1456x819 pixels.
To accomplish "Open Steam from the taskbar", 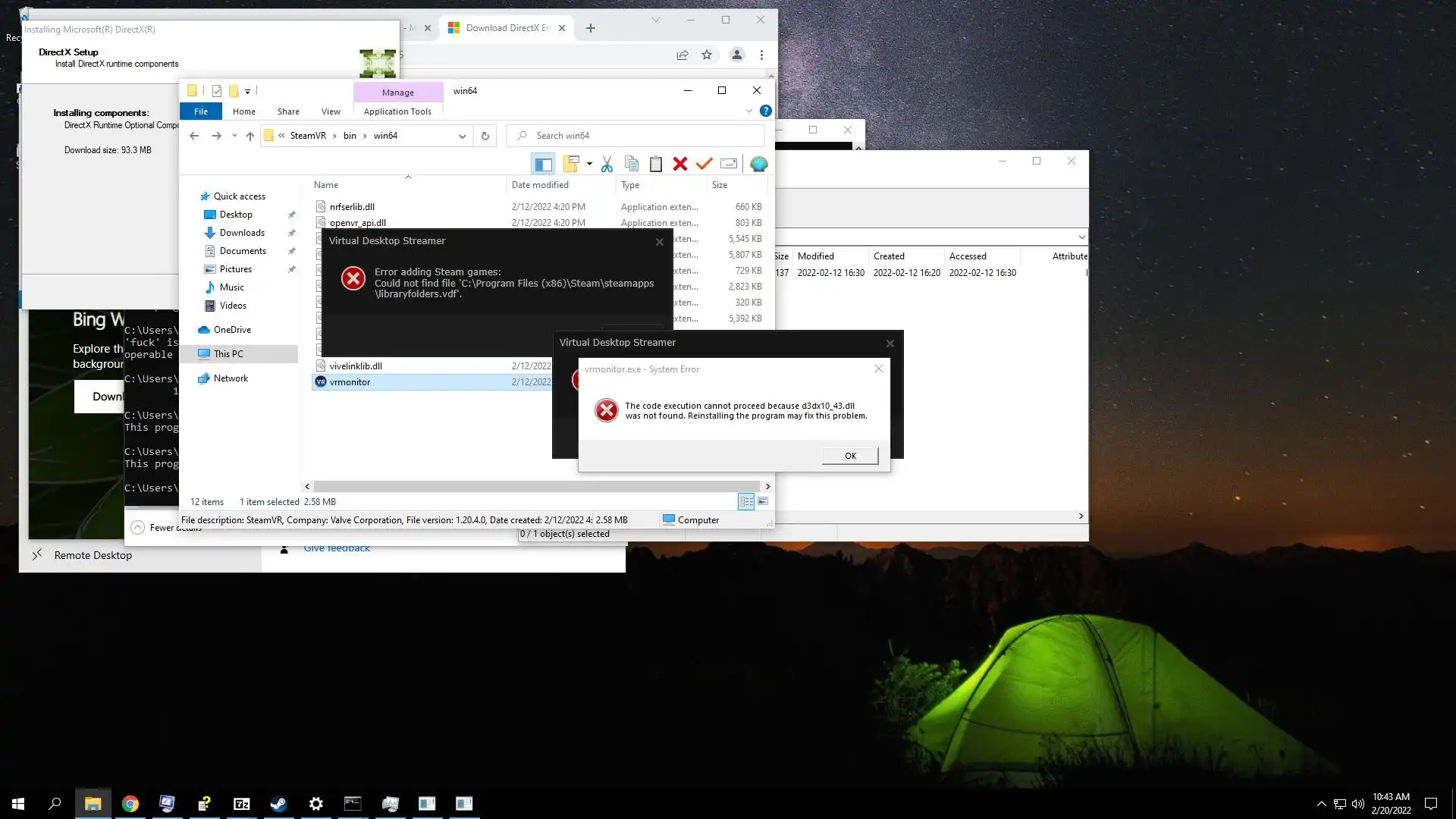I will pos(278,804).
